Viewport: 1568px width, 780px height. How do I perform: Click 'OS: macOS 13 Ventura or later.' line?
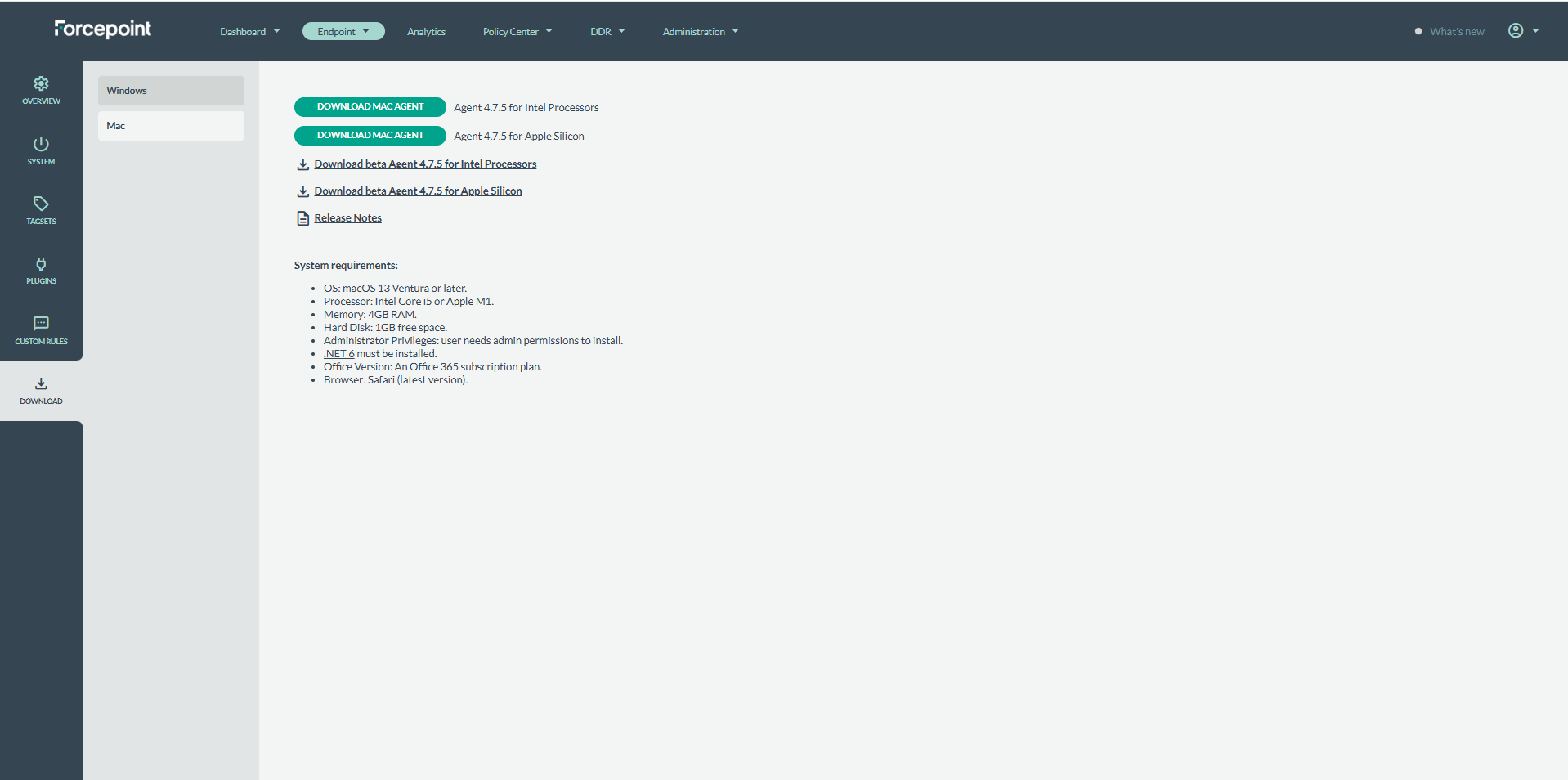click(395, 289)
